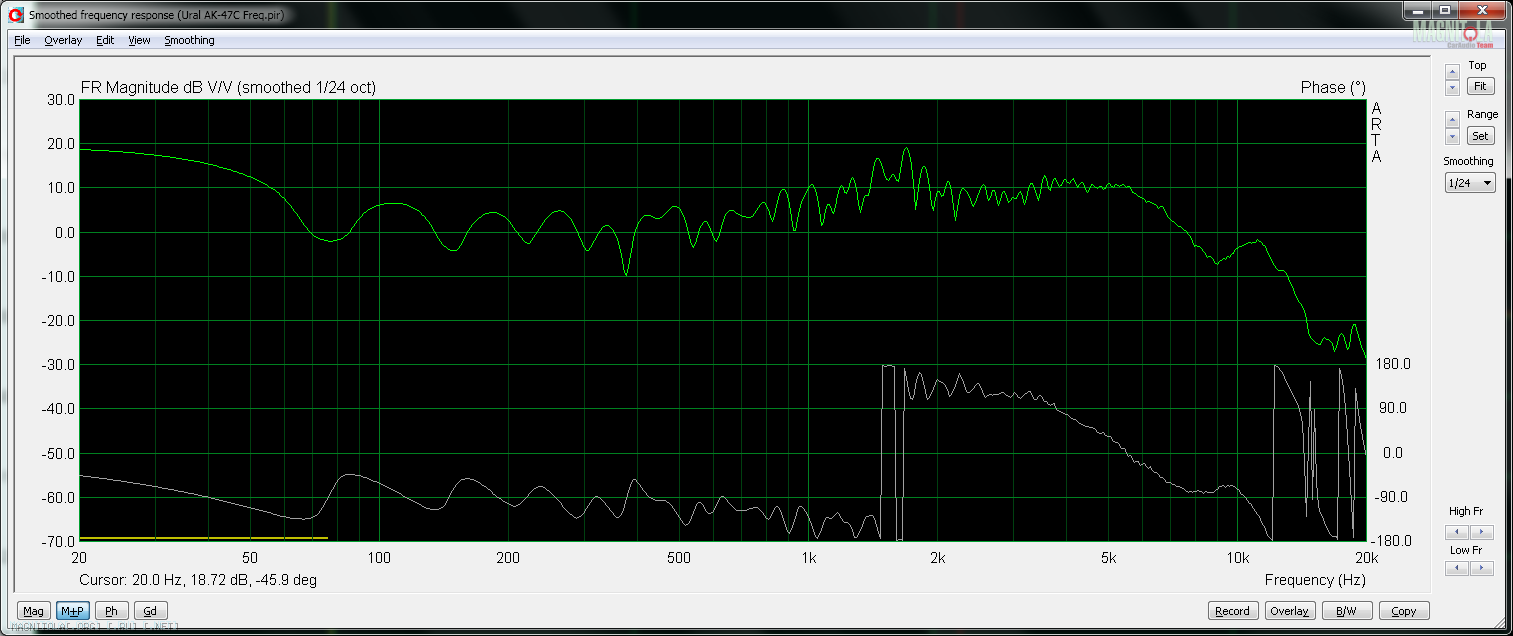Switch to Ph phase view
The image size is (1513, 636).
coord(111,611)
